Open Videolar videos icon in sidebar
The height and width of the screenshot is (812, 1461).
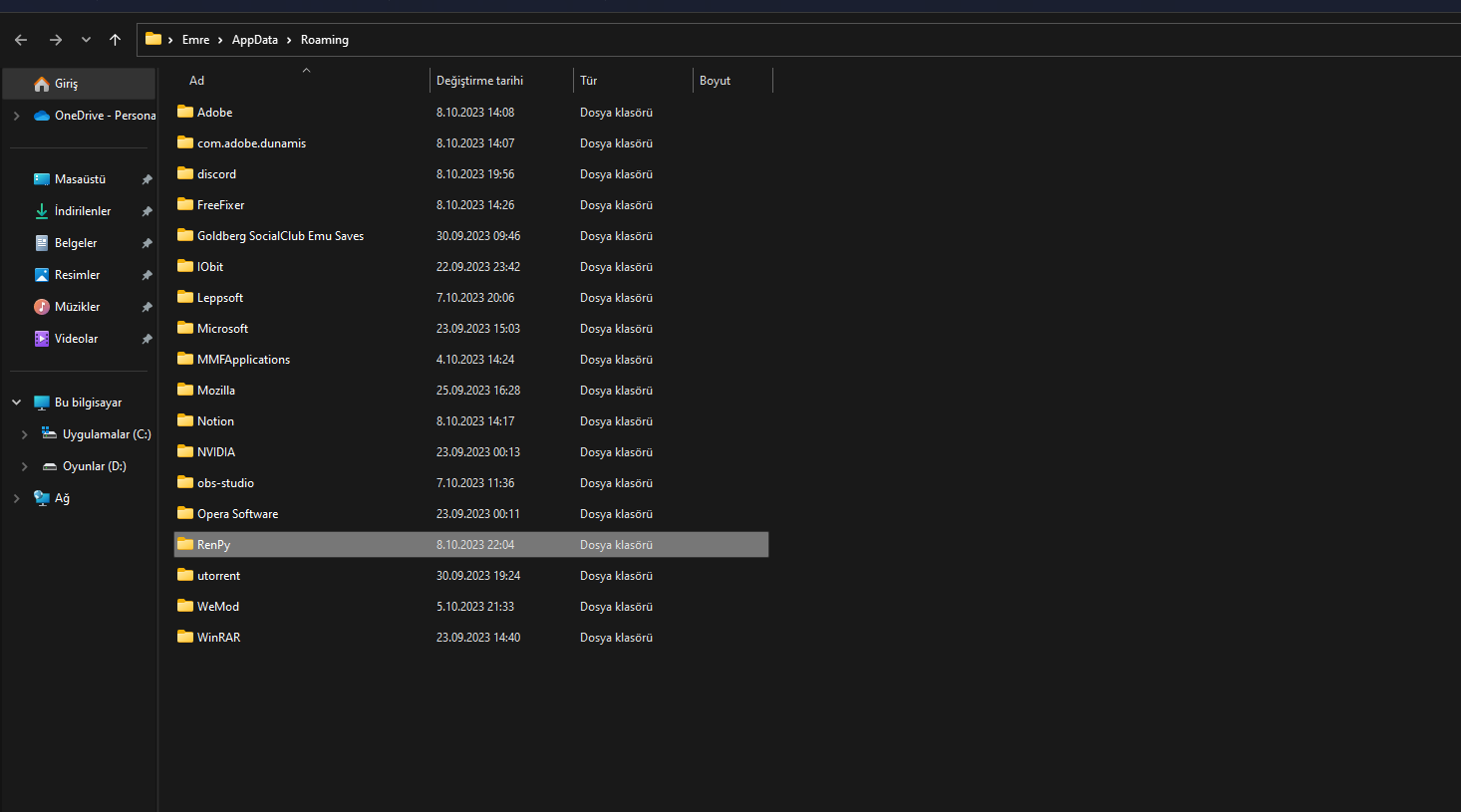(42, 339)
